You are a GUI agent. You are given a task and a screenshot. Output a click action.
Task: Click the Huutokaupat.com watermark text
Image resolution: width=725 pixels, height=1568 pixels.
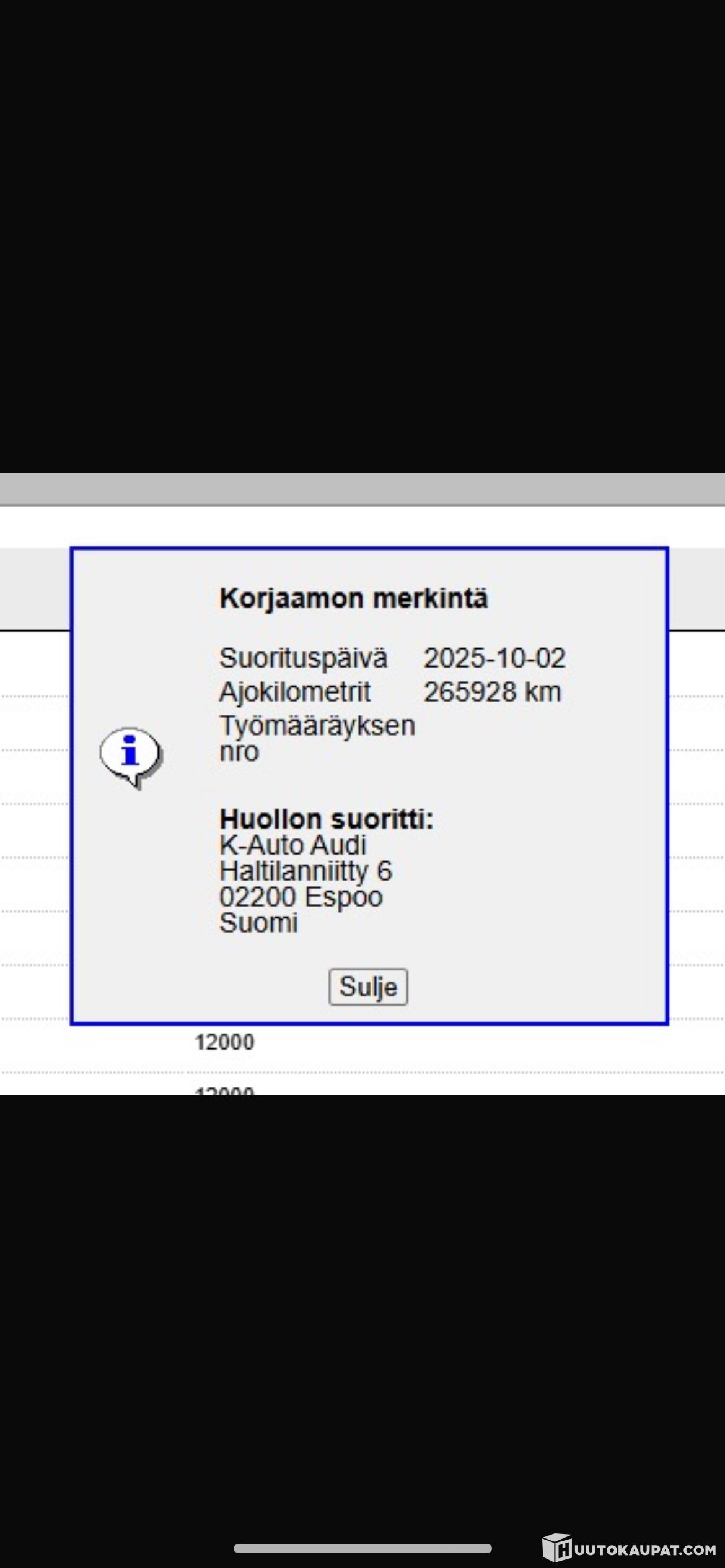pyautogui.click(x=644, y=1549)
